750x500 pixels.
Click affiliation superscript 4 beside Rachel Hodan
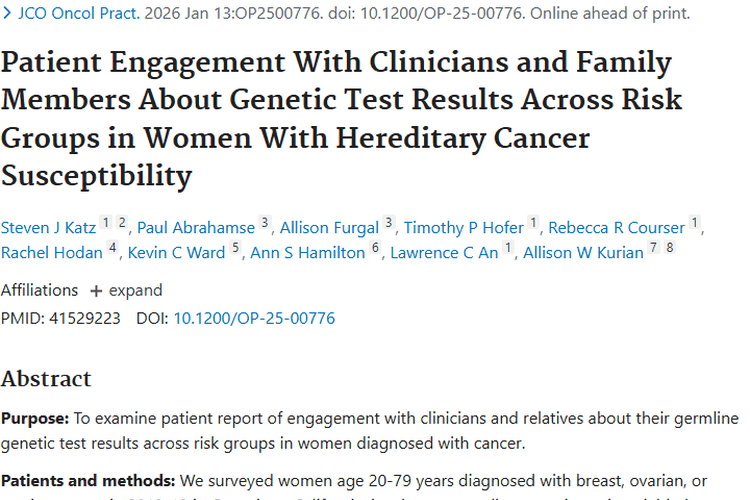point(113,249)
